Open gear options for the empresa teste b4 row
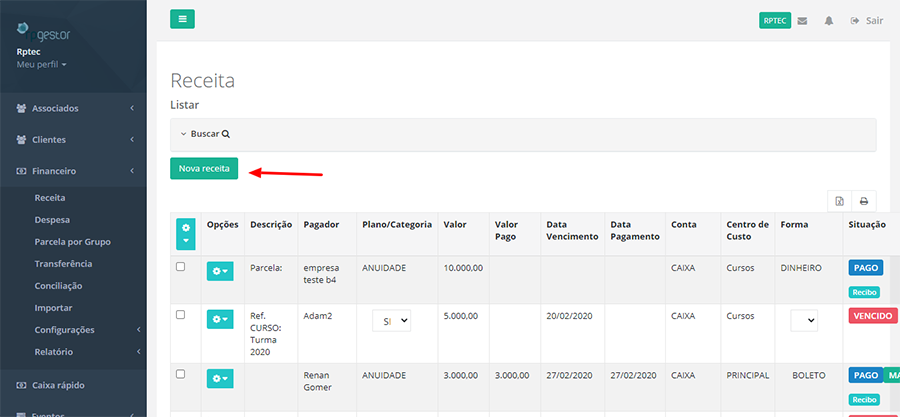This screenshot has width=900, height=417. tap(219, 270)
